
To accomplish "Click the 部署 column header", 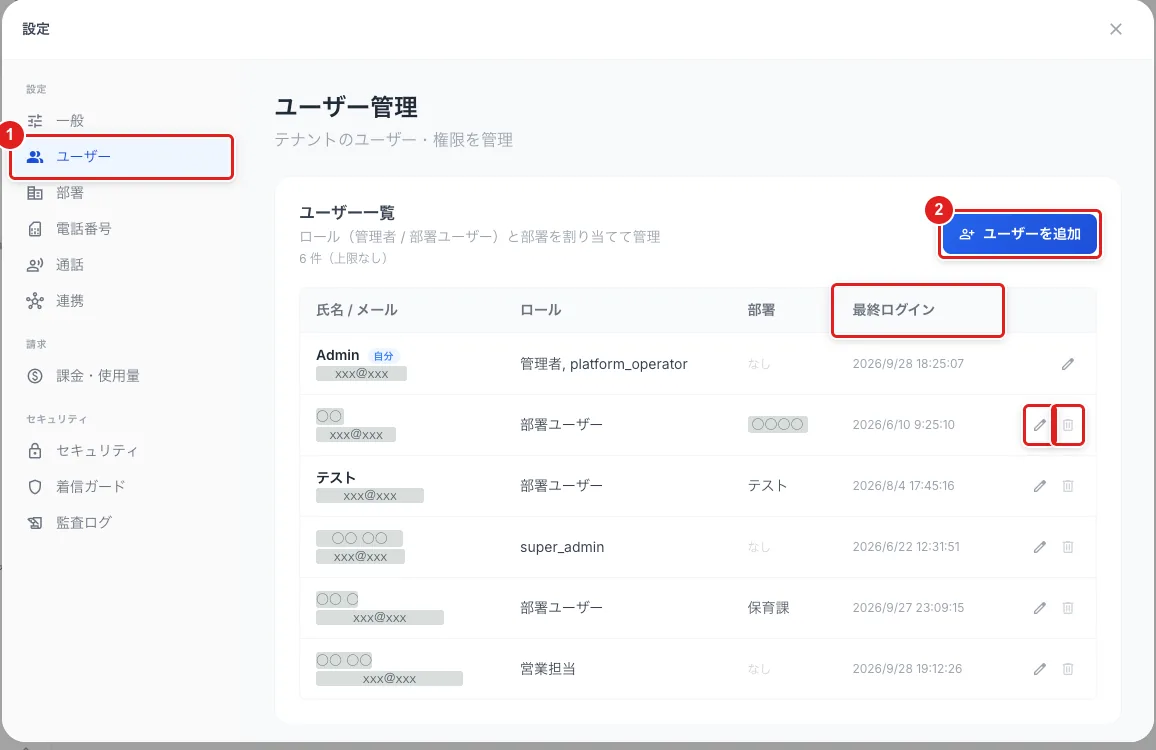I will pyautogui.click(x=762, y=310).
